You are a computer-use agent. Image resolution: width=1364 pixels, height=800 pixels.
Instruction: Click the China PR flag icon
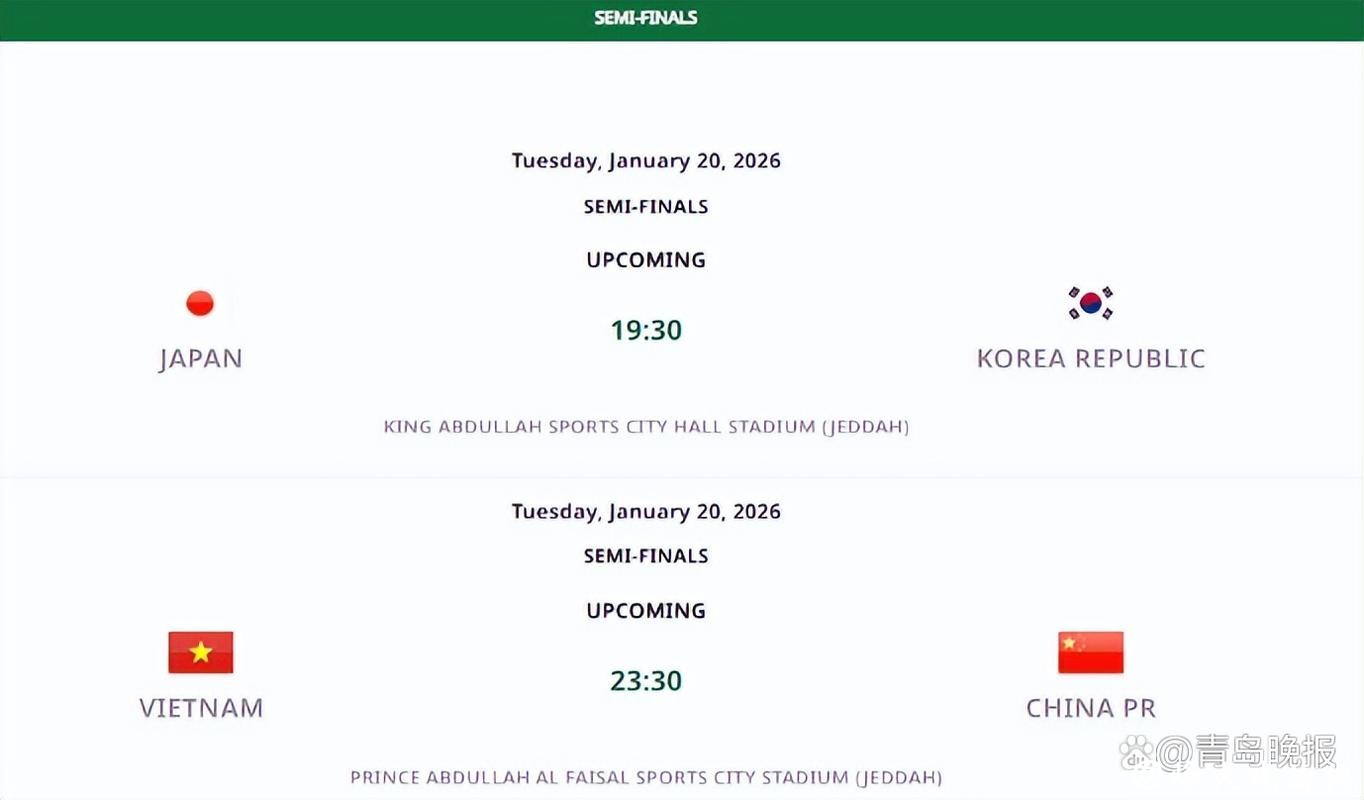tap(1090, 652)
